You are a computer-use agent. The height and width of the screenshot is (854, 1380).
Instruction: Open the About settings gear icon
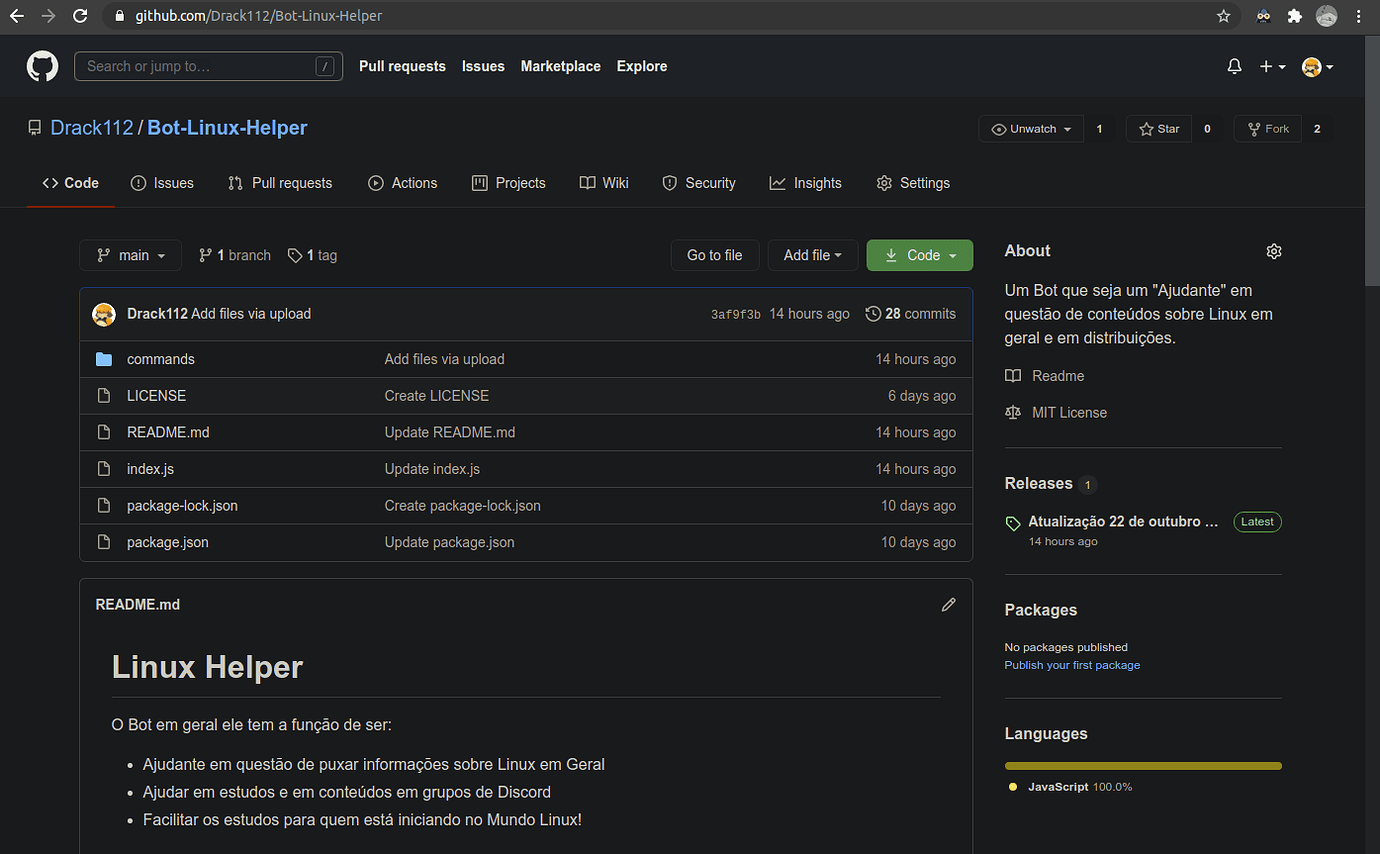(1273, 251)
